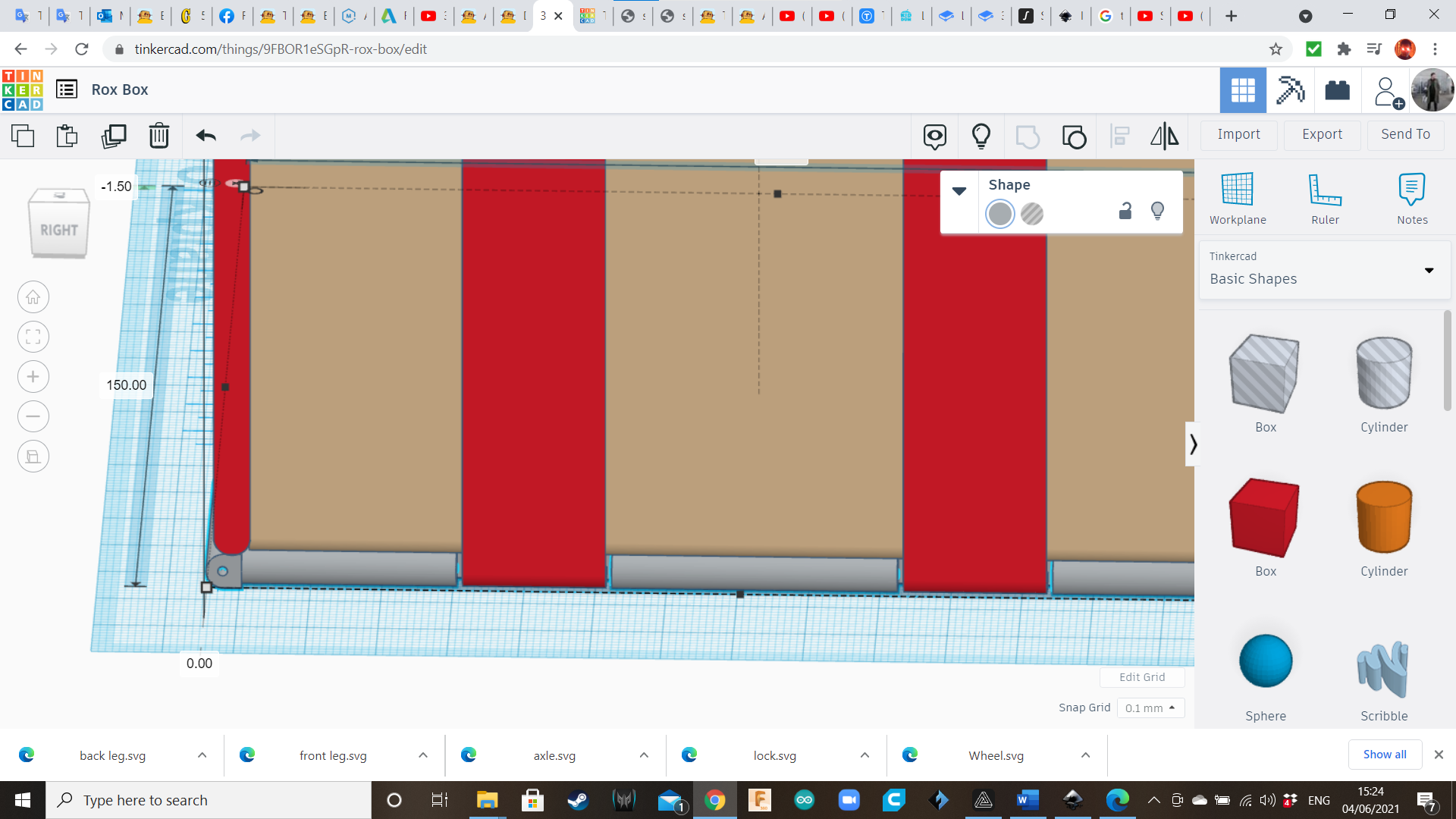Open the Snap Grid 0.1 mm dropdown
Screen dimensions: 1456x819
1150,708
